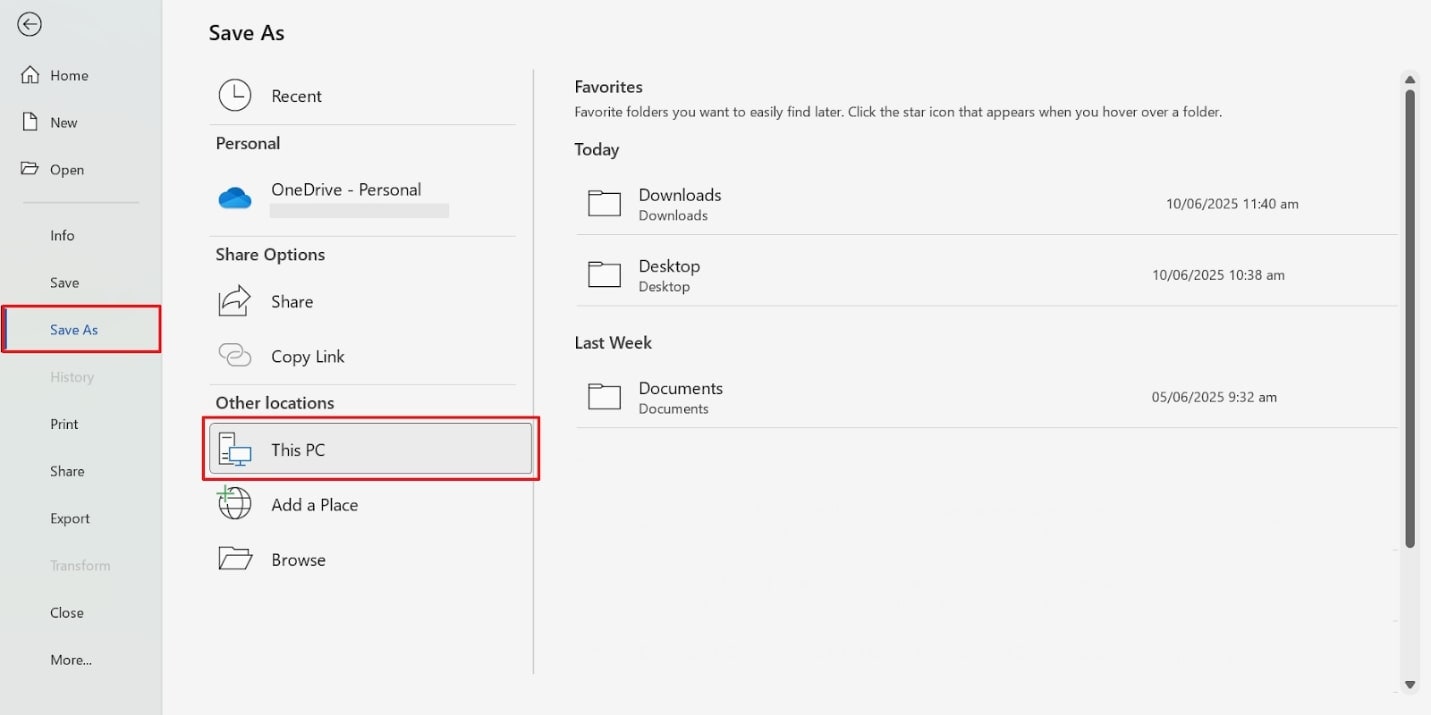Click the Downloads folder icon

[604, 203]
